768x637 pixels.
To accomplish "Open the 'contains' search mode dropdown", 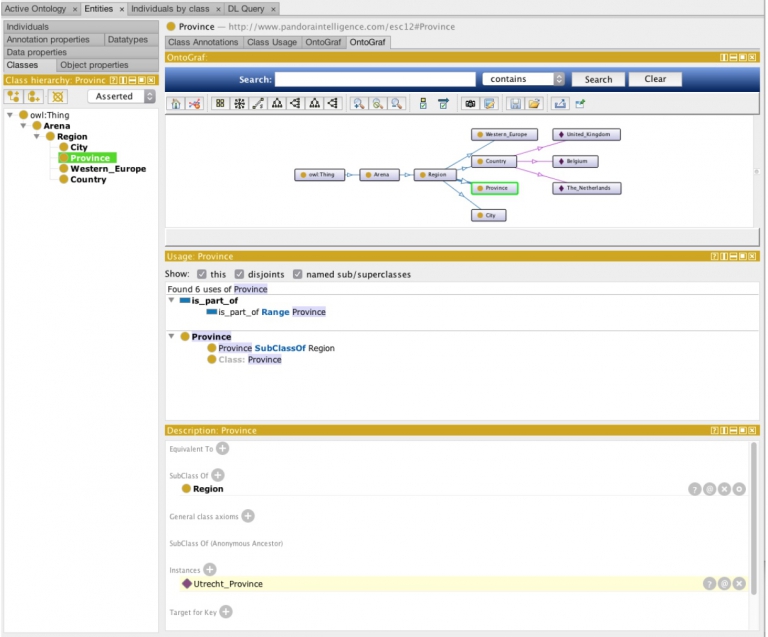I will [x=523, y=79].
